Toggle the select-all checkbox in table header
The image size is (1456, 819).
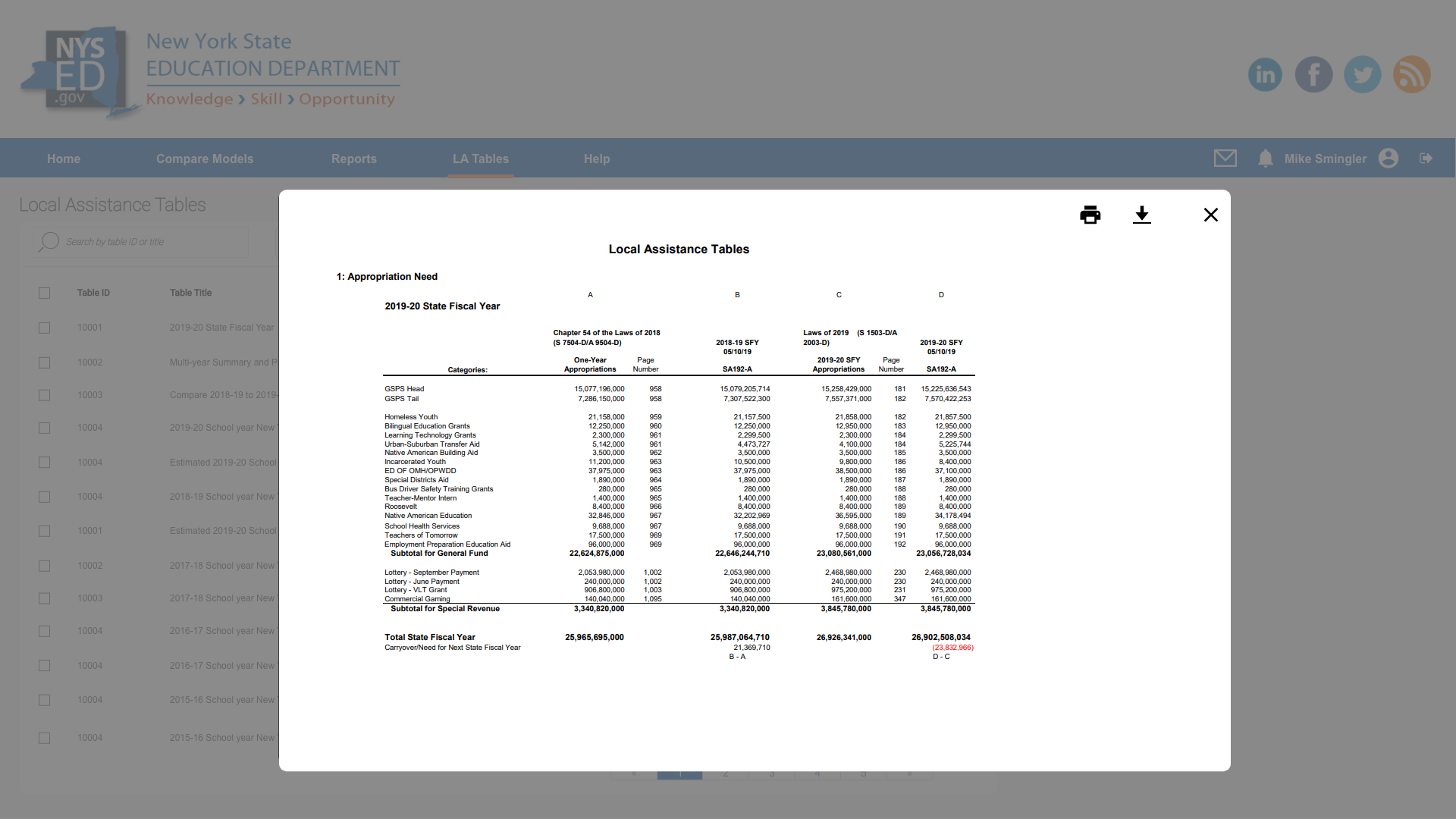click(x=45, y=293)
